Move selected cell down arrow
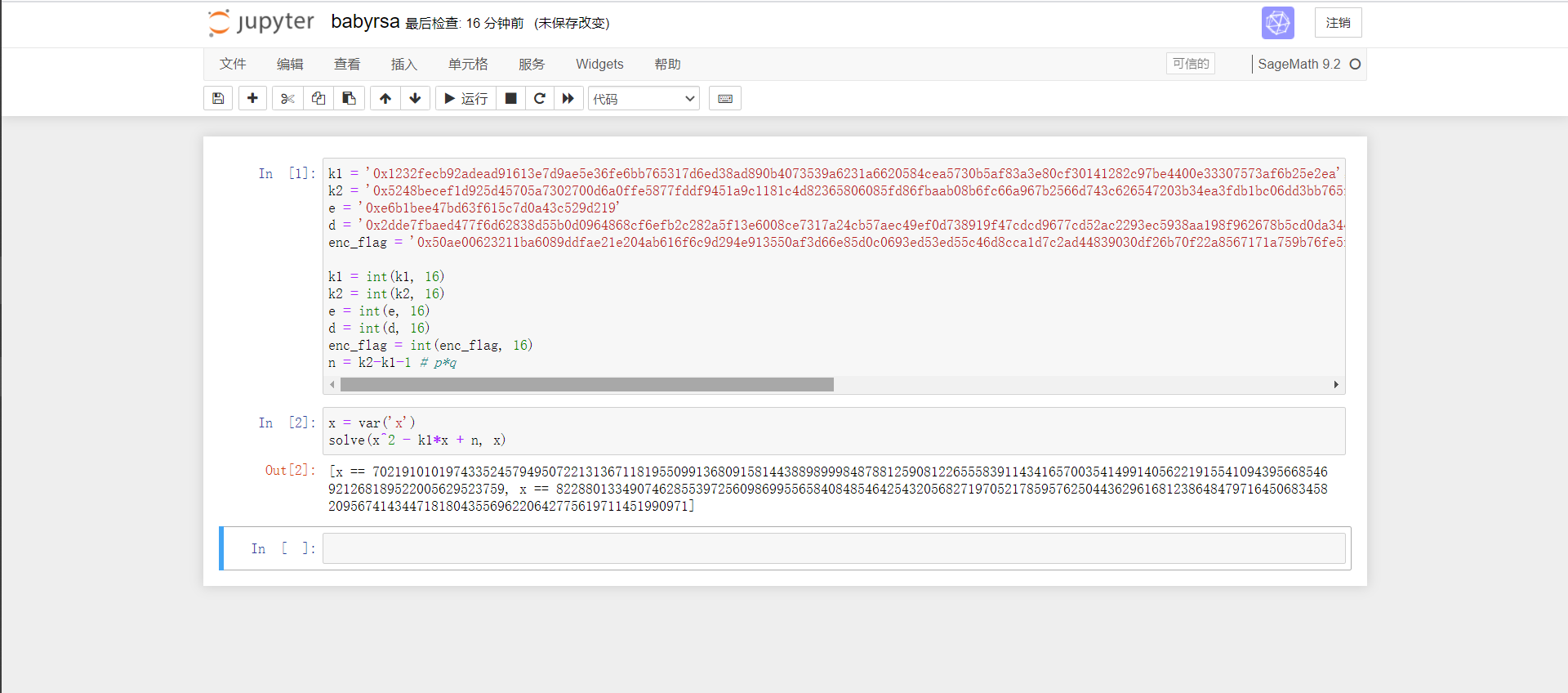 click(415, 99)
